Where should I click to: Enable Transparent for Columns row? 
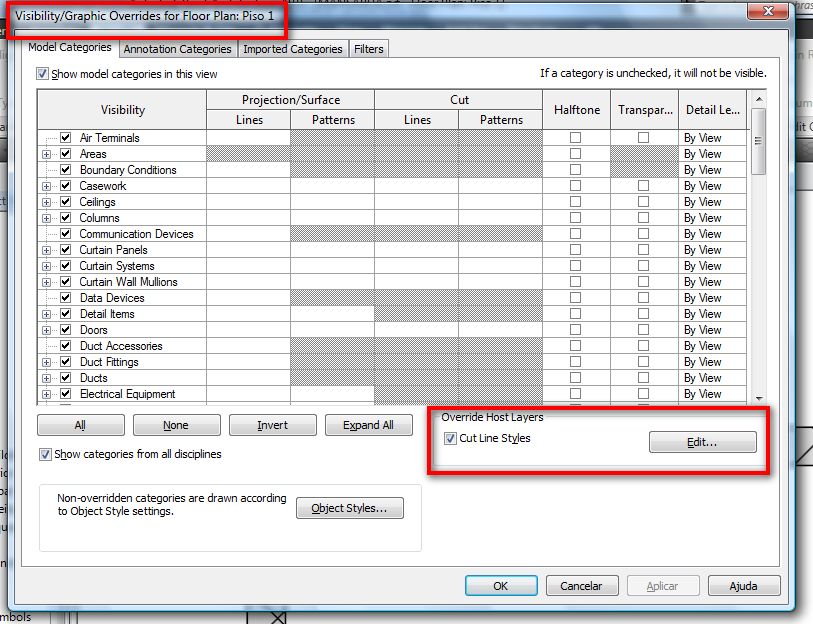643,218
